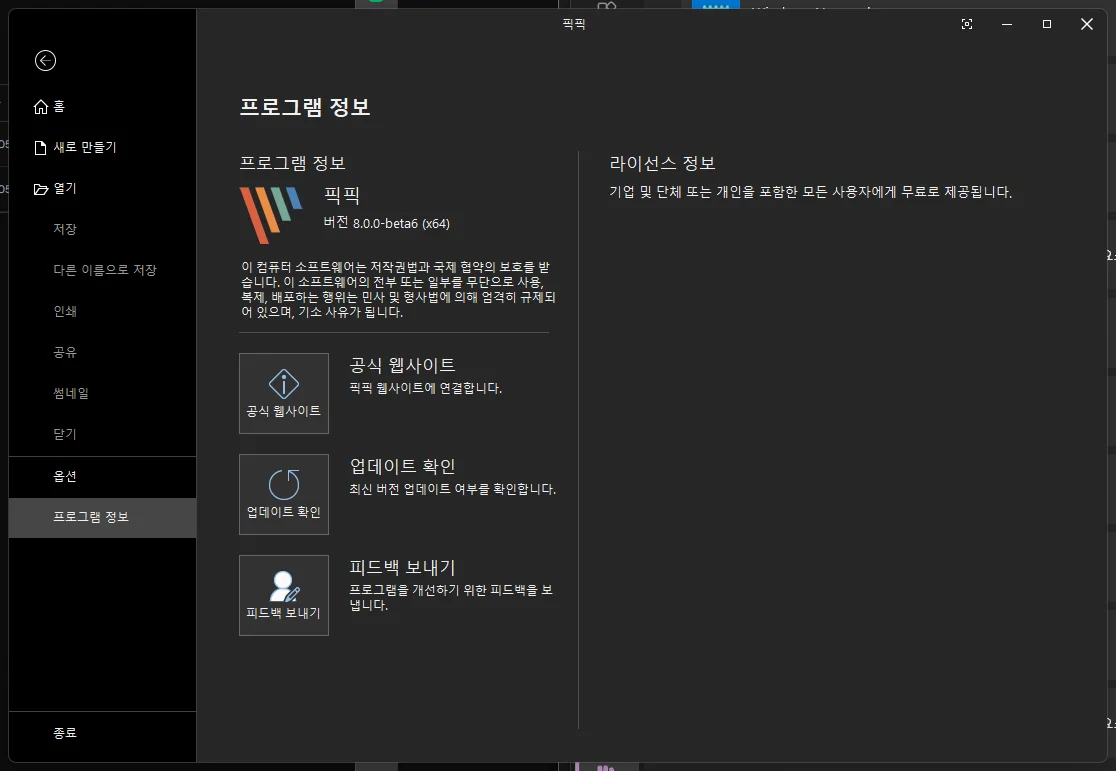The image size is (1116, 771).
Task: Open the 공유 sidebar entry
Action: [x=102, y=352]
